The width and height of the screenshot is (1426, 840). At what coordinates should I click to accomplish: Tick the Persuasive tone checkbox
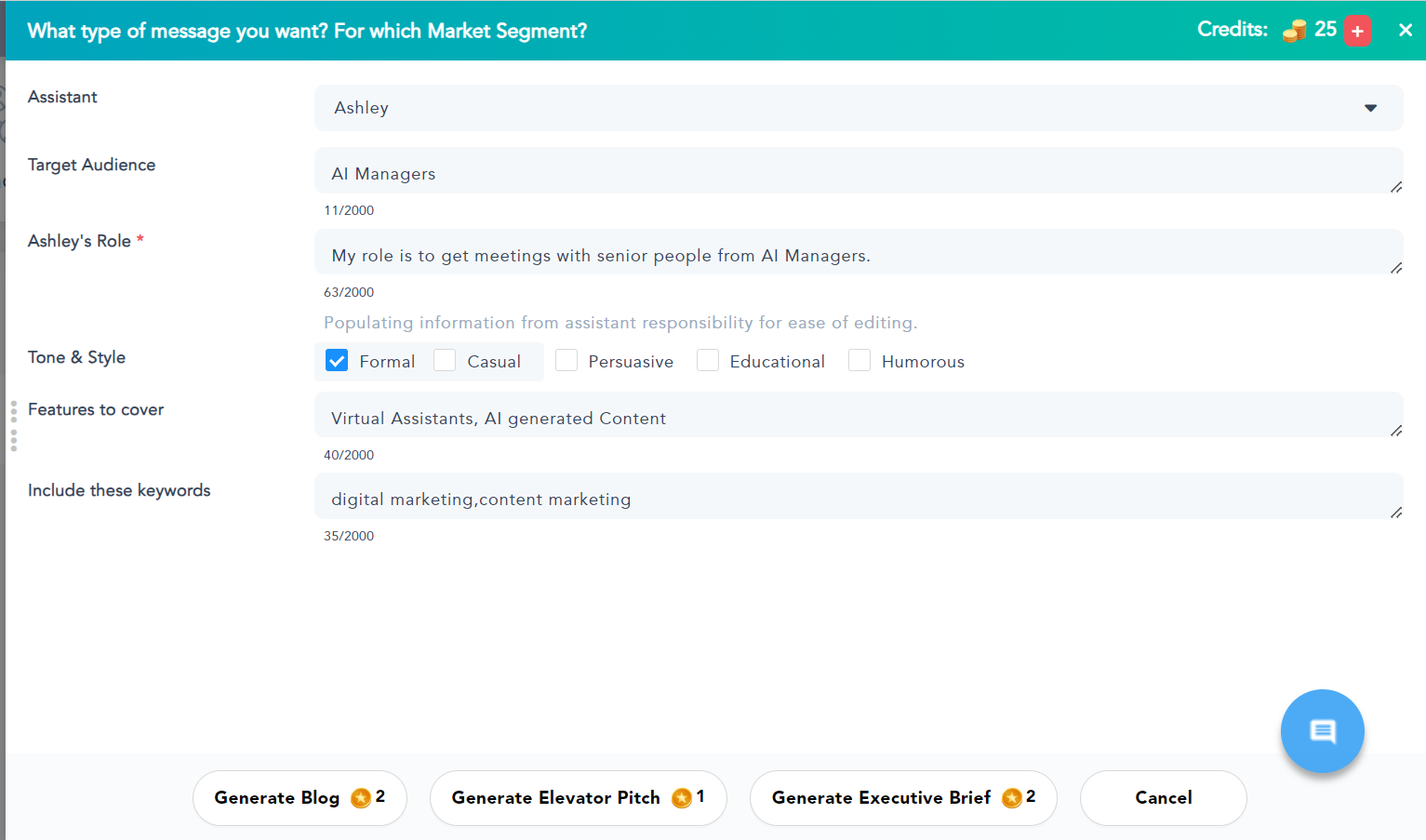coord(566,361)
